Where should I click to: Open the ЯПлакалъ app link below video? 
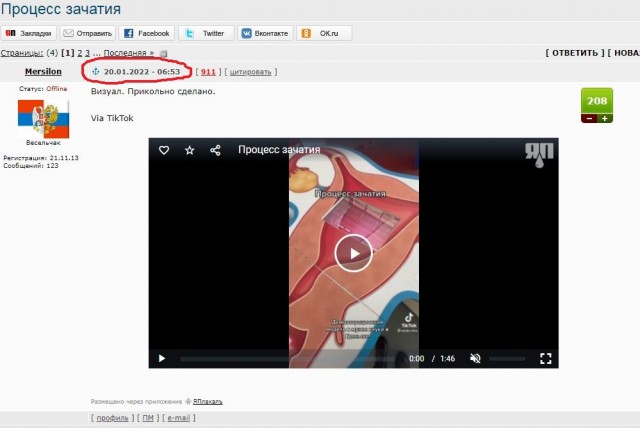click(208, 401)
